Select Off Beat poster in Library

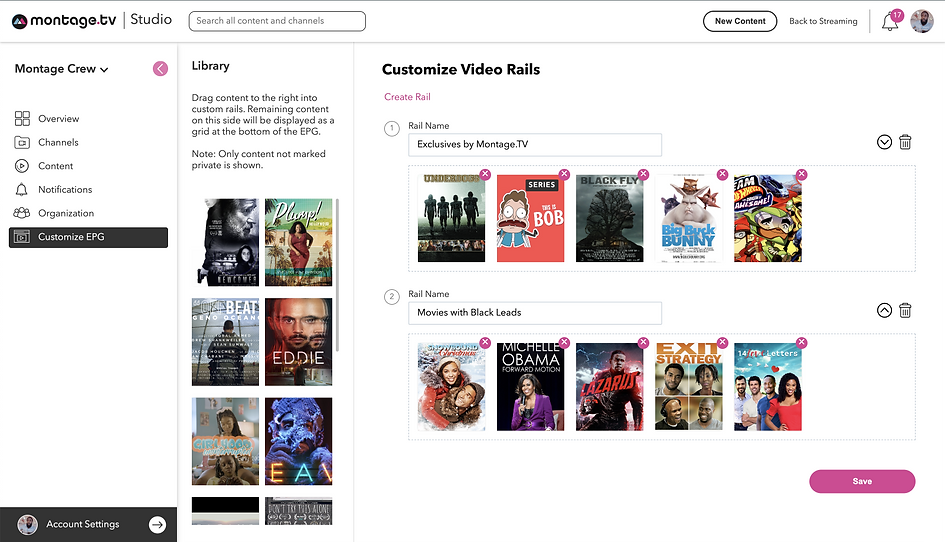[x=225, y=342]
